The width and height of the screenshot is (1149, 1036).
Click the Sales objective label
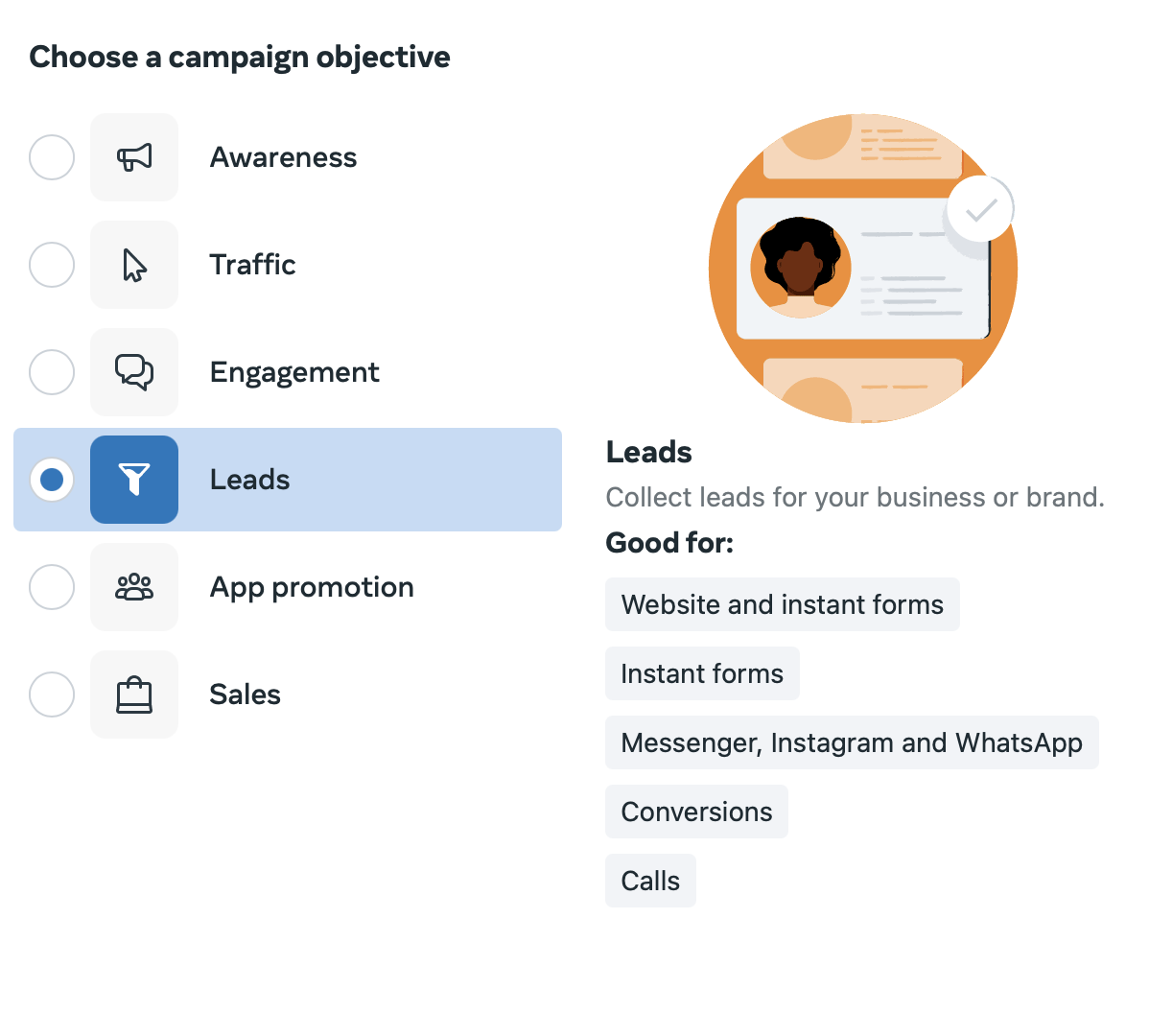(x=245, y=695)
